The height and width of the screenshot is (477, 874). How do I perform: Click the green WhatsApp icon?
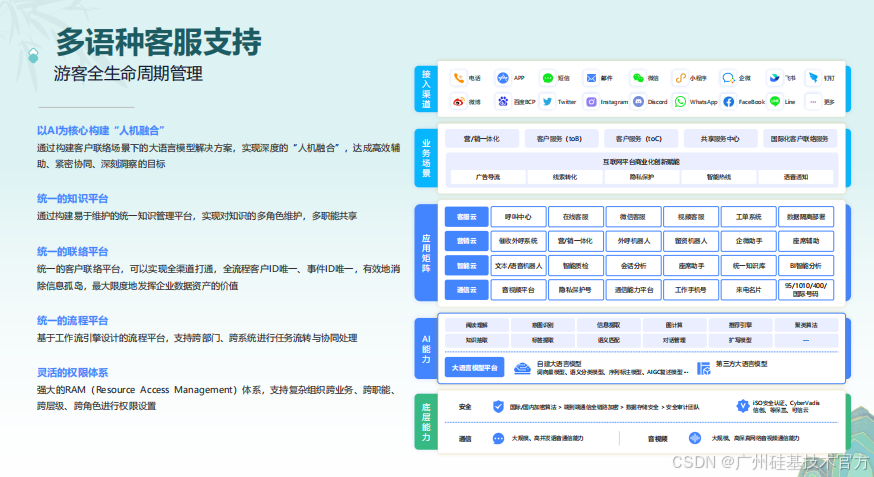click(x=680, y=102)
